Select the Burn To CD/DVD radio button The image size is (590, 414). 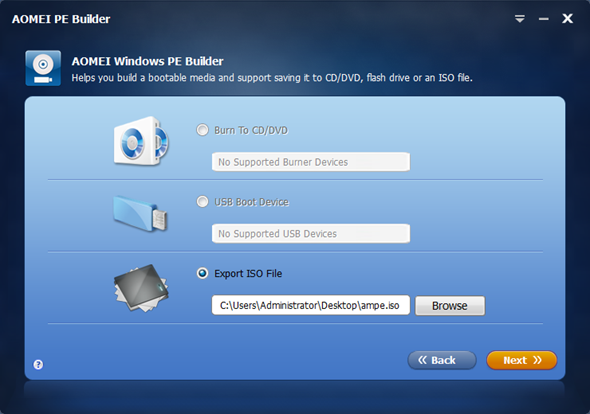click(x=202, y=130)
